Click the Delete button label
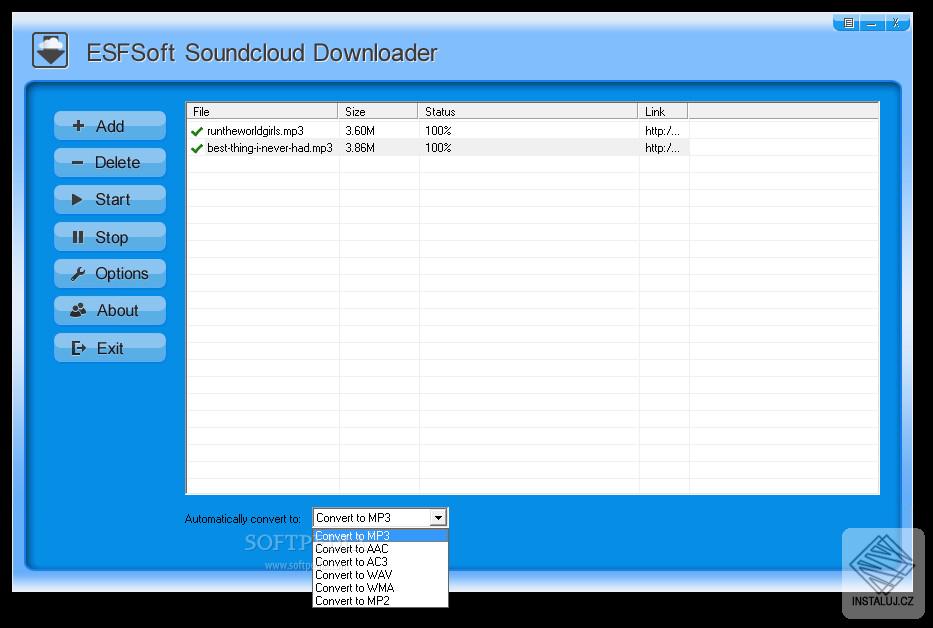The width and height of the screenshot is (933, 628). tap(117, 163)
